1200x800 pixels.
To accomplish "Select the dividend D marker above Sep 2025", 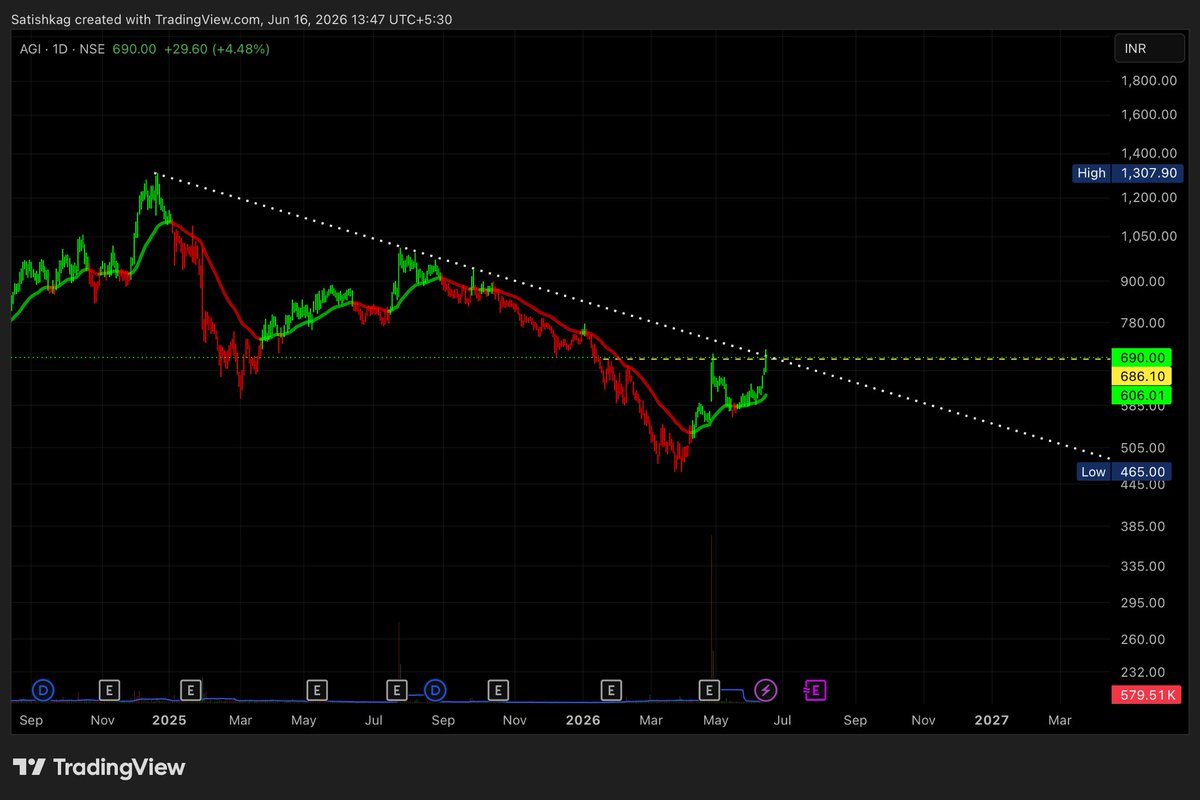I will click(435, 689).
